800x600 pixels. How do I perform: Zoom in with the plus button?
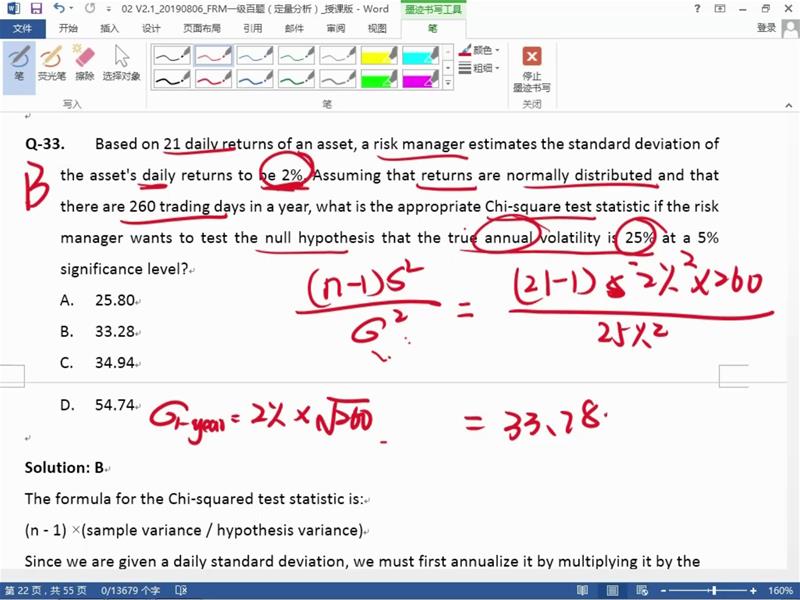click(x=754, y=591)
